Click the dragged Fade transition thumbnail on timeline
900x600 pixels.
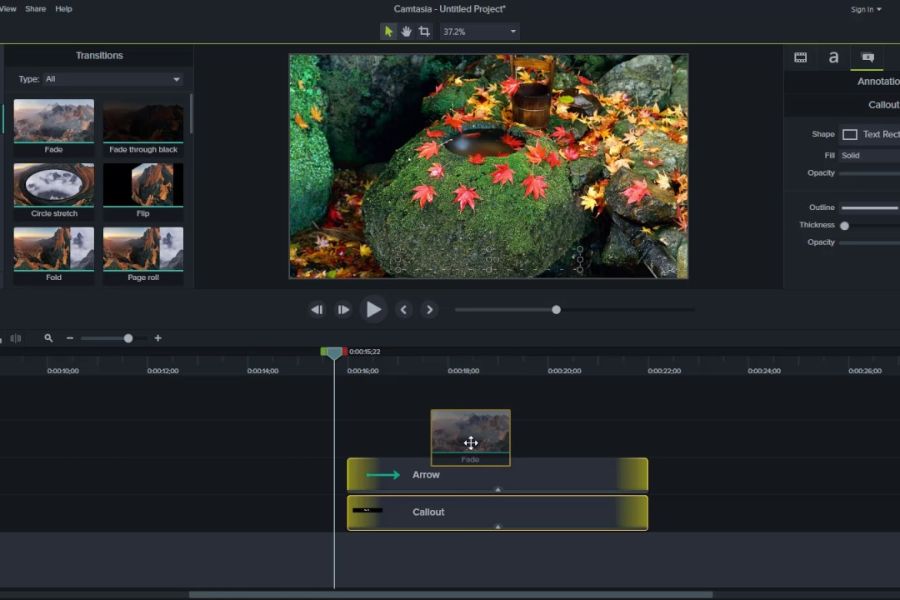471,438
